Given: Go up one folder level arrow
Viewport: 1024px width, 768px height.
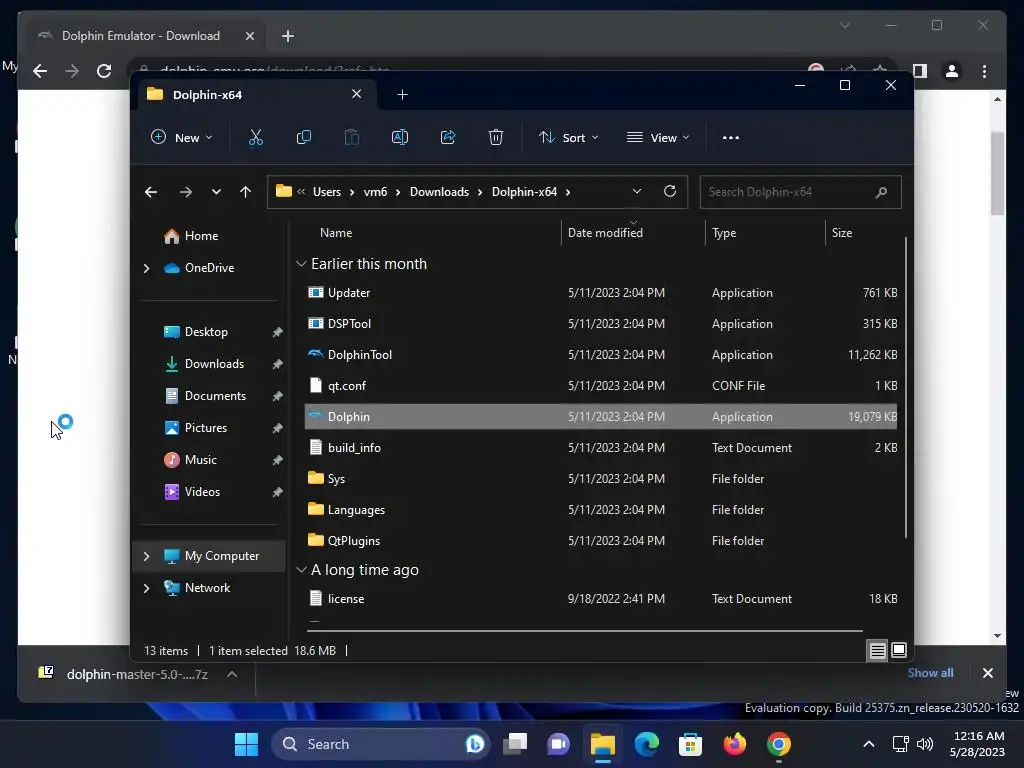Looking at the screenshot, I should 246,192.
